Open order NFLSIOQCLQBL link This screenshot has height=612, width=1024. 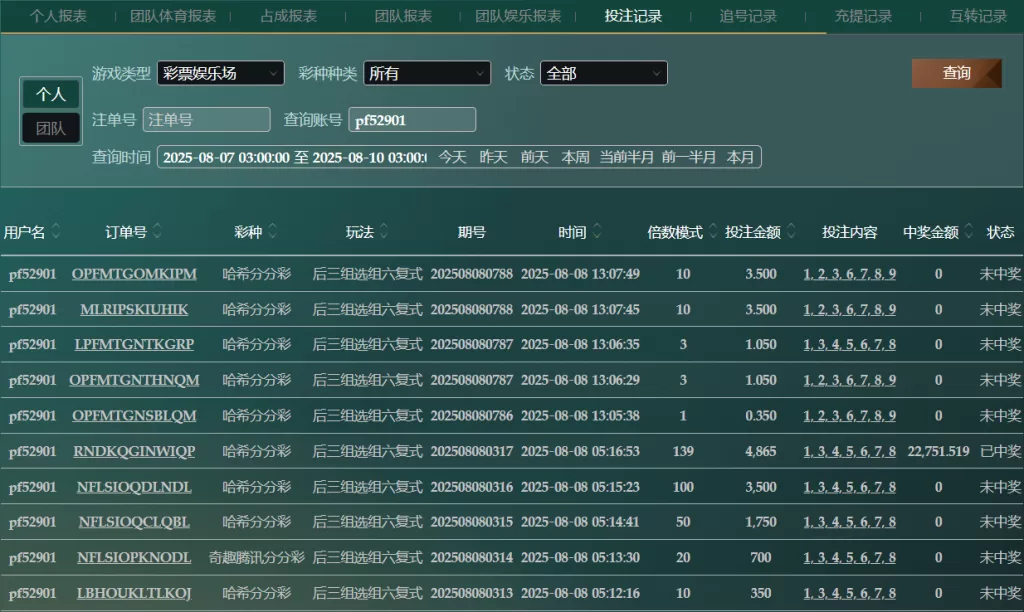pyautogui.click(x=134, y=522)
